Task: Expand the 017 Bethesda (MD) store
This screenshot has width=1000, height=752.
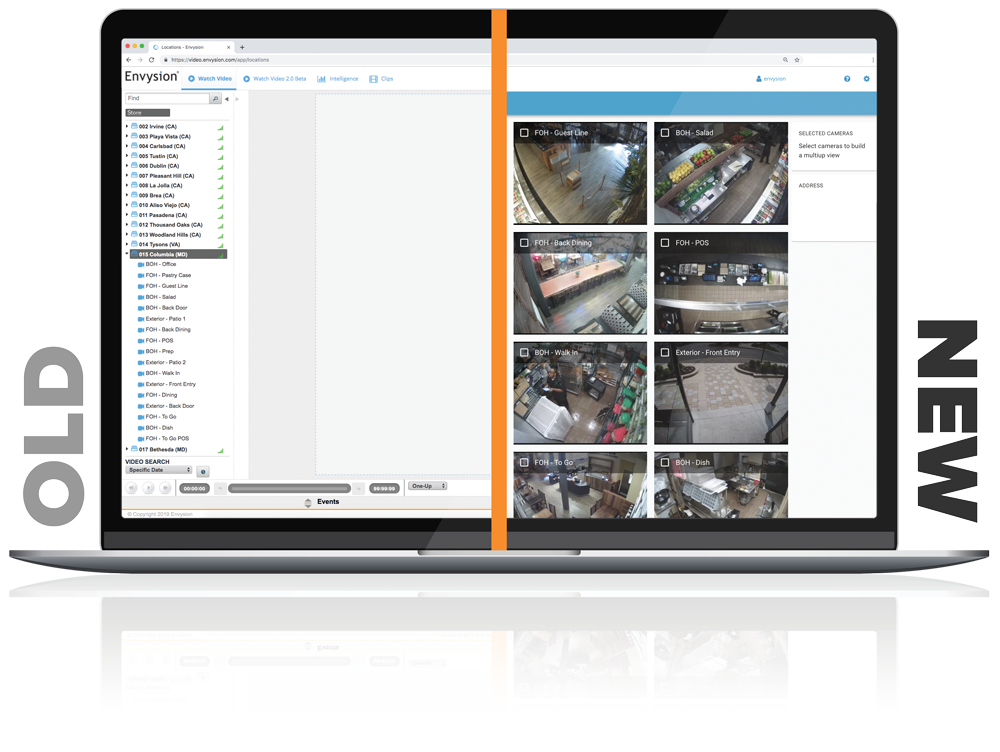Action: click(127, 449)
